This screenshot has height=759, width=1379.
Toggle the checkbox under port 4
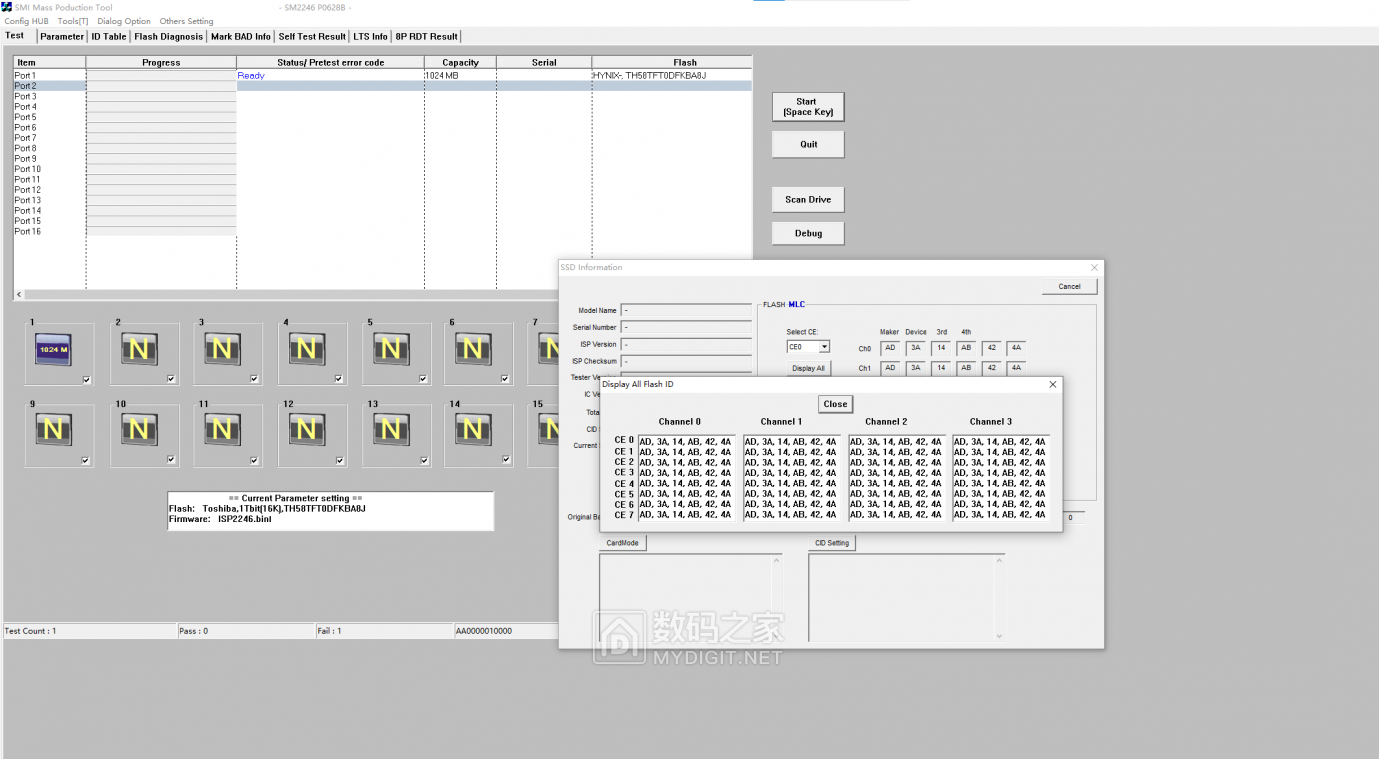338,379
